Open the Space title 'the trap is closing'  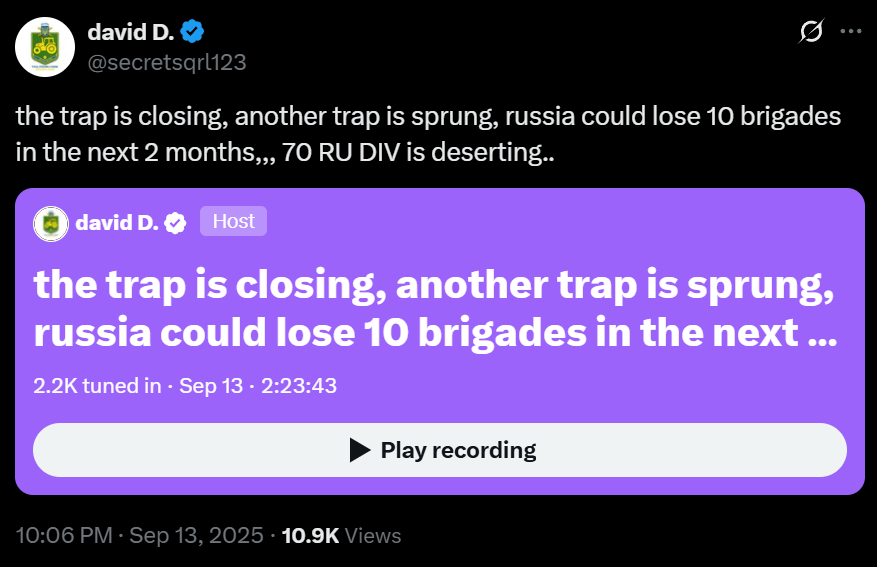tap(435, 308)
